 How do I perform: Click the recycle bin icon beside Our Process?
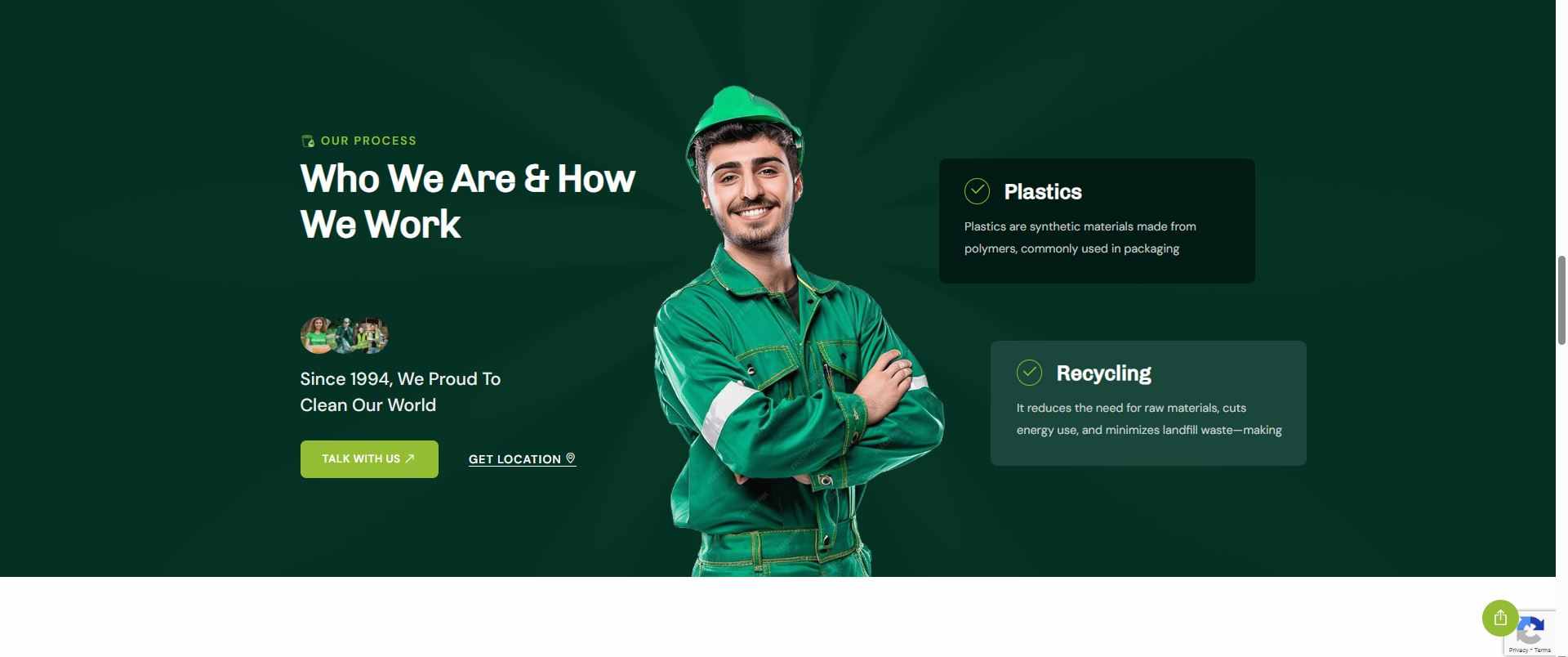[308, 141]
